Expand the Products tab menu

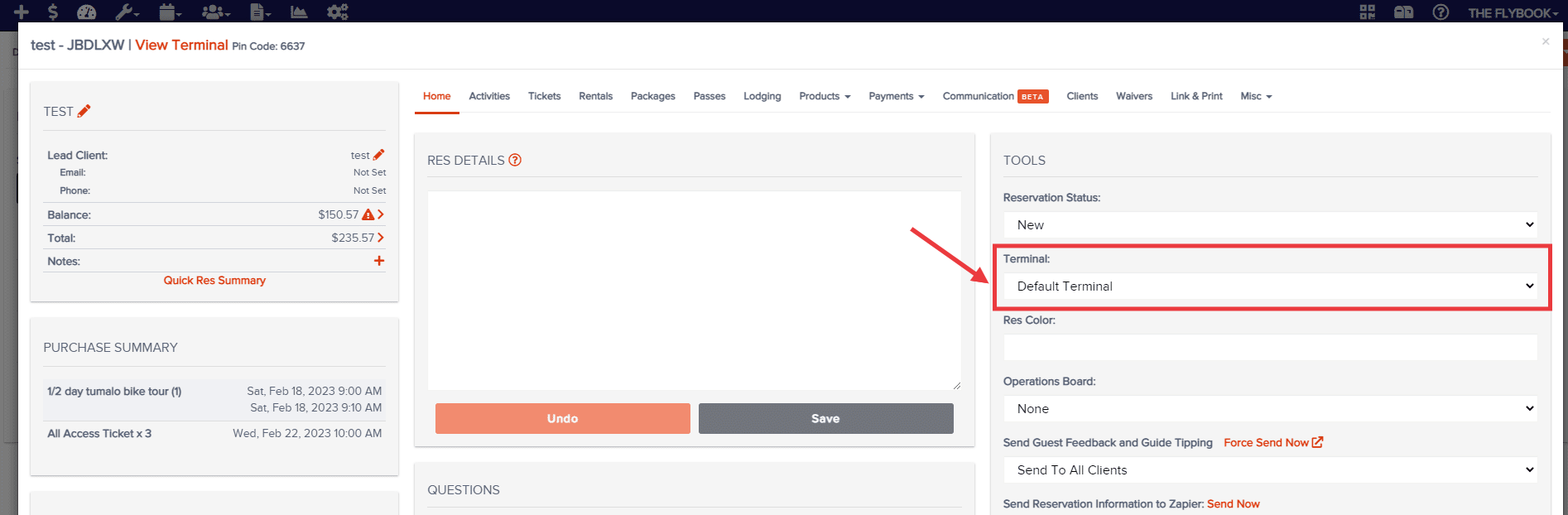[x=825, y=96]
